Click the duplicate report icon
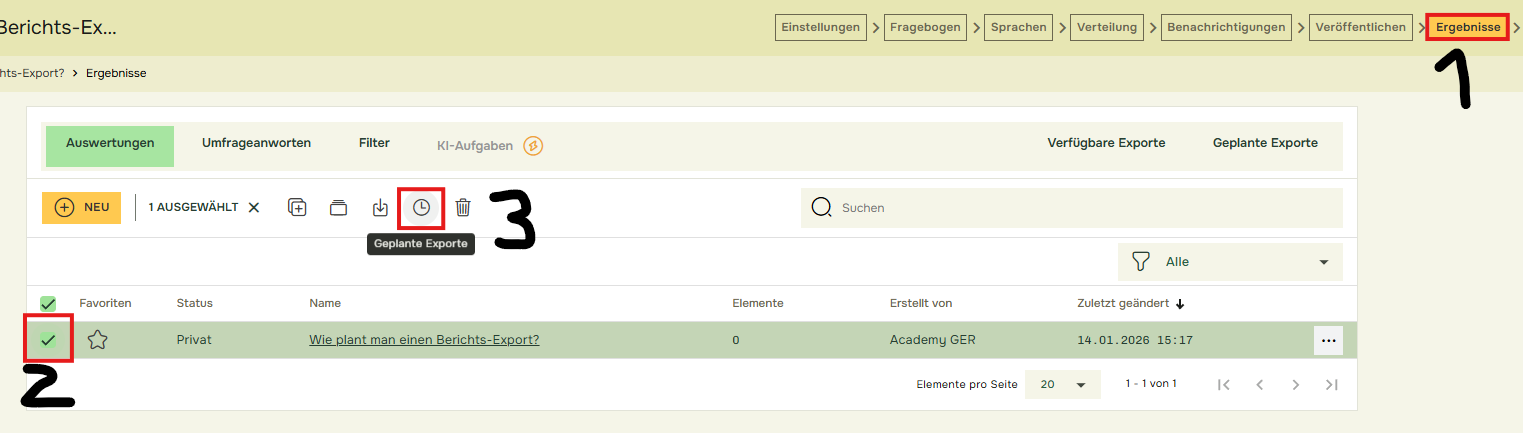 297,207
